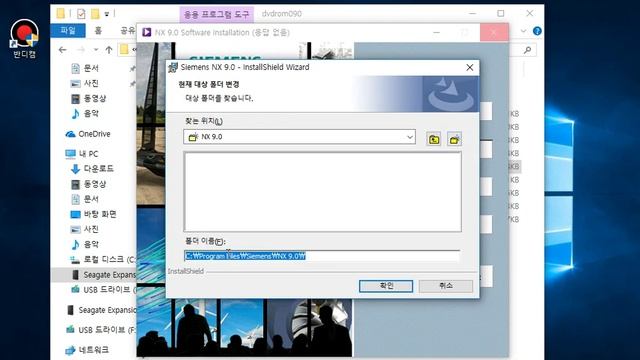Screen dimensions: 640x360
Task: Click the quick access new folder icon
Action: [95, 14]
